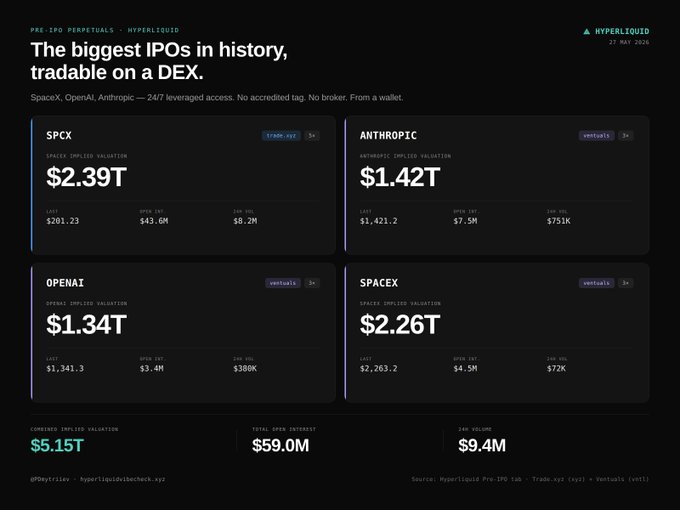Click the HYPERLIQUID brand name at top right
680x510 pixels.
622,31
